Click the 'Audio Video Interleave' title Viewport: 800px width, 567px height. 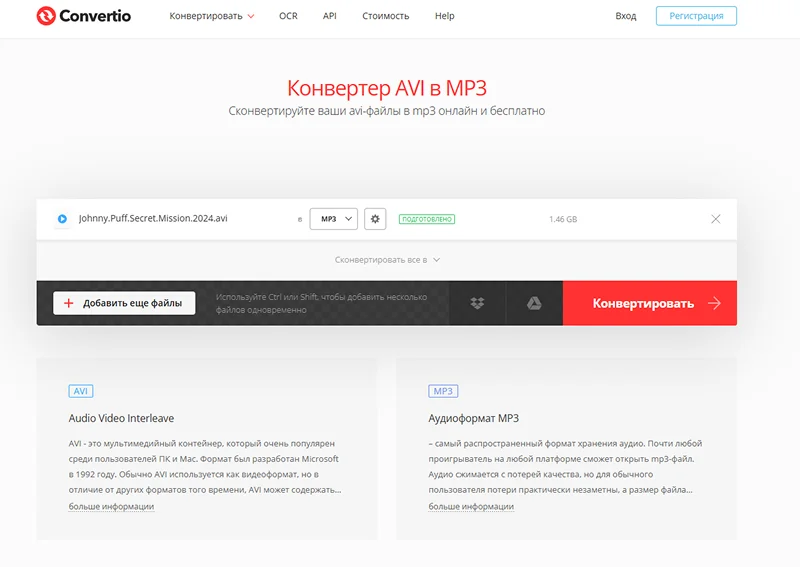click(121, 418)
